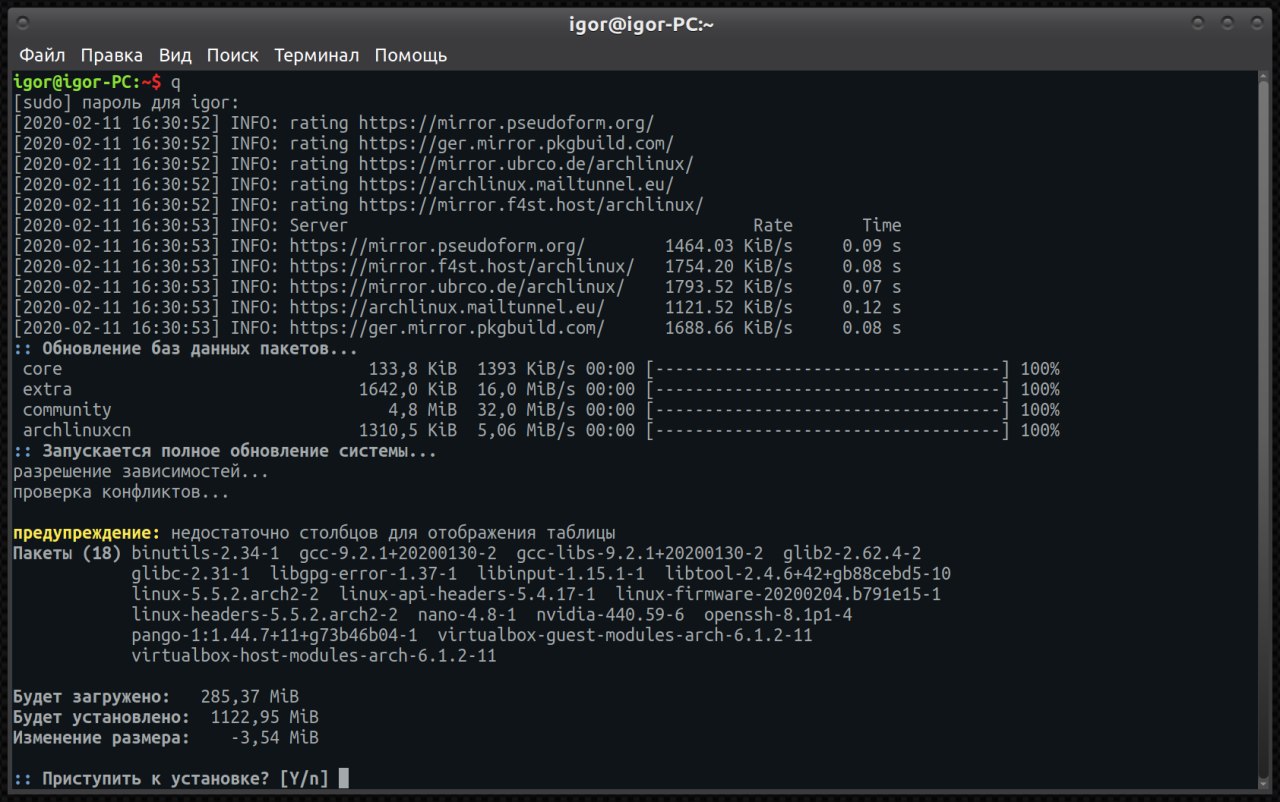The width and height of the screenshot is (1280, 802).
Task: Open the Поиск menu
Action: coord(233,55)
